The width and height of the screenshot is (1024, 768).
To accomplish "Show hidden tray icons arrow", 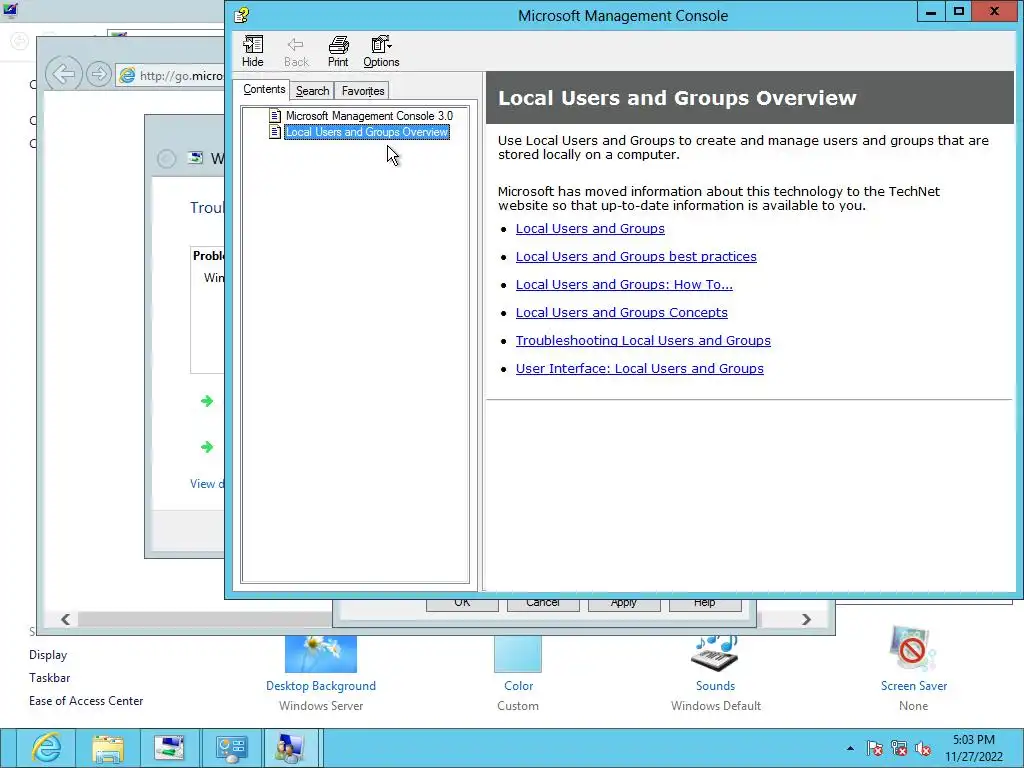I will pos(850,748).
